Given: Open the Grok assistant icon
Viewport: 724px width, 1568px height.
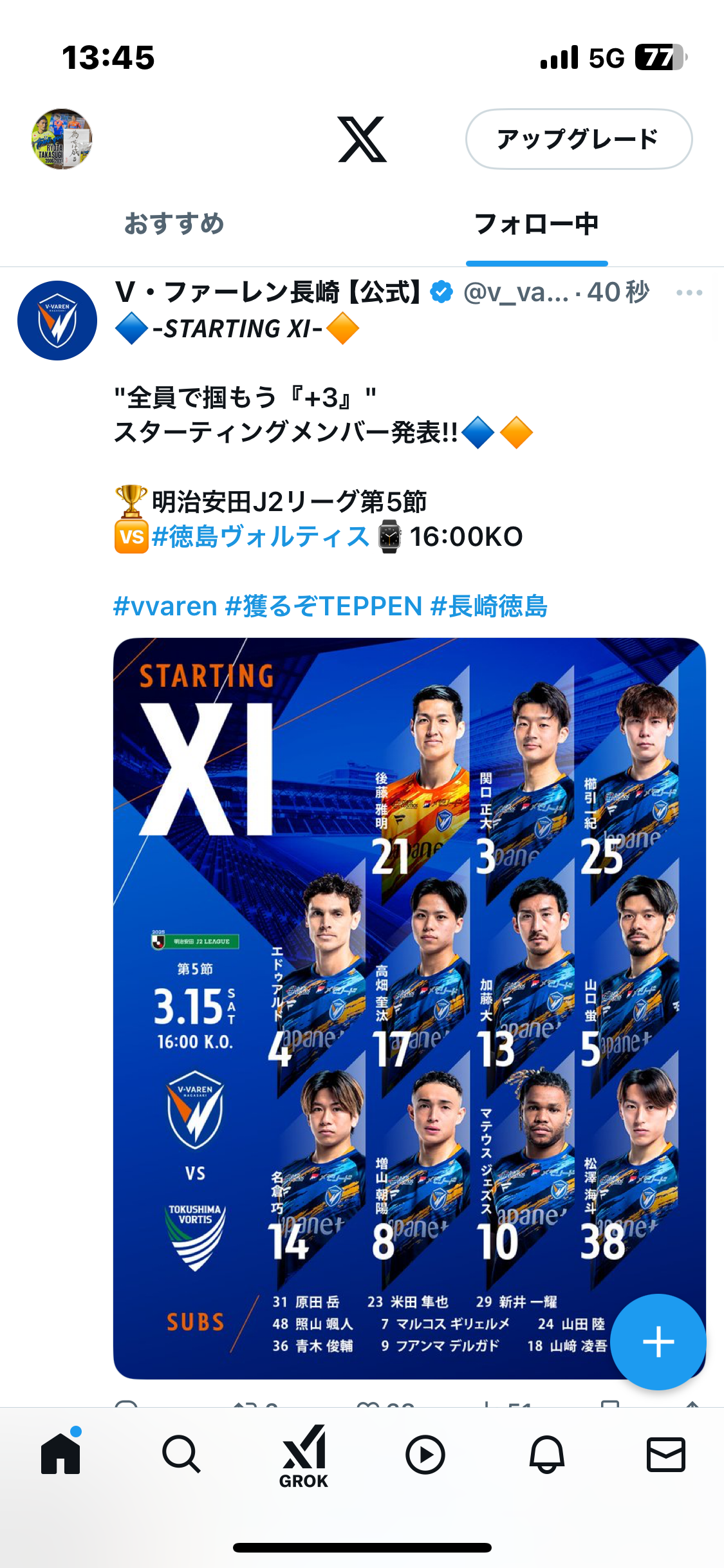Looking at the screenshot, I should (304, 1456).
